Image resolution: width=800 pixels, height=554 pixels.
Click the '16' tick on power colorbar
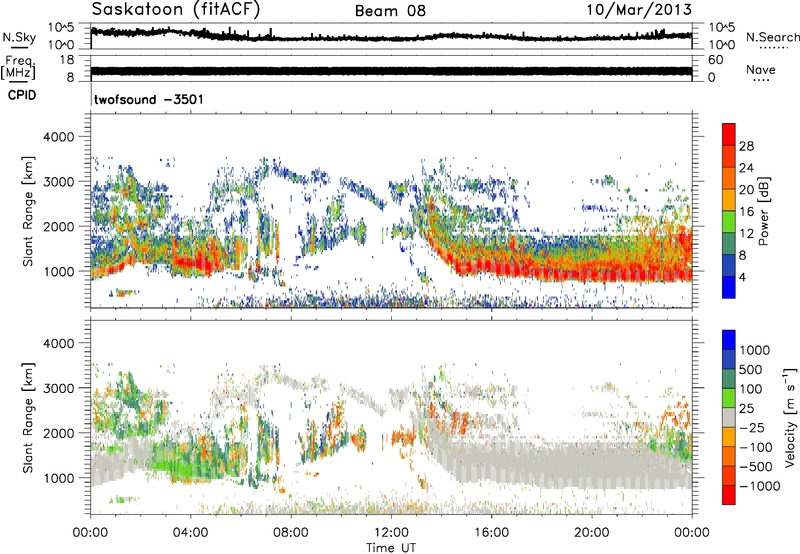click(746, 212)
